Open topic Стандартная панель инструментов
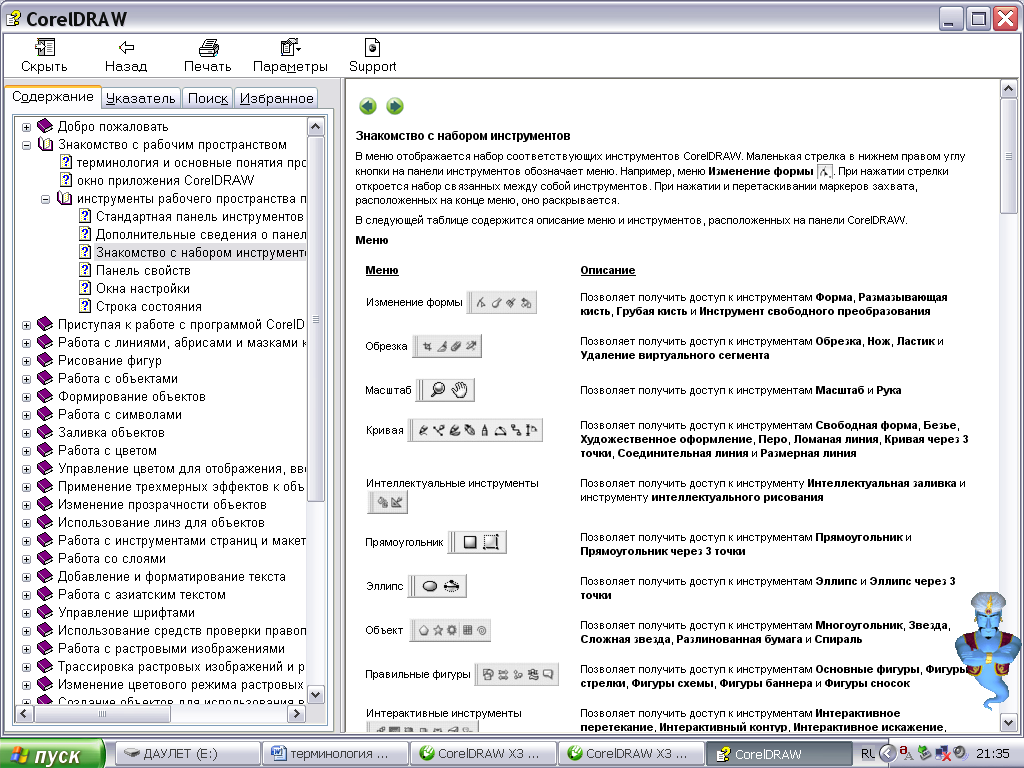This screenshot has height=768, width=1024. 199,216
